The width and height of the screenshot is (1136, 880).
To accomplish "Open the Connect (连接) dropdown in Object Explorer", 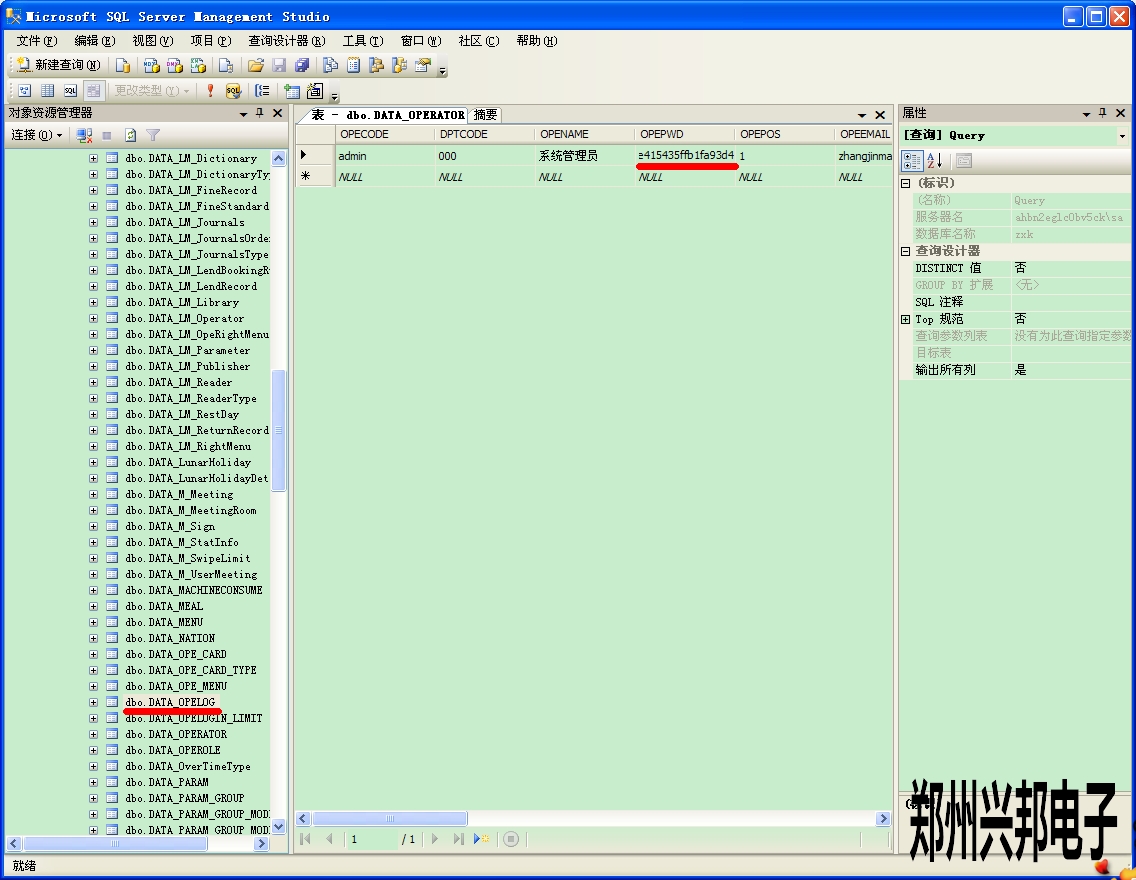I will click(36, 135).
